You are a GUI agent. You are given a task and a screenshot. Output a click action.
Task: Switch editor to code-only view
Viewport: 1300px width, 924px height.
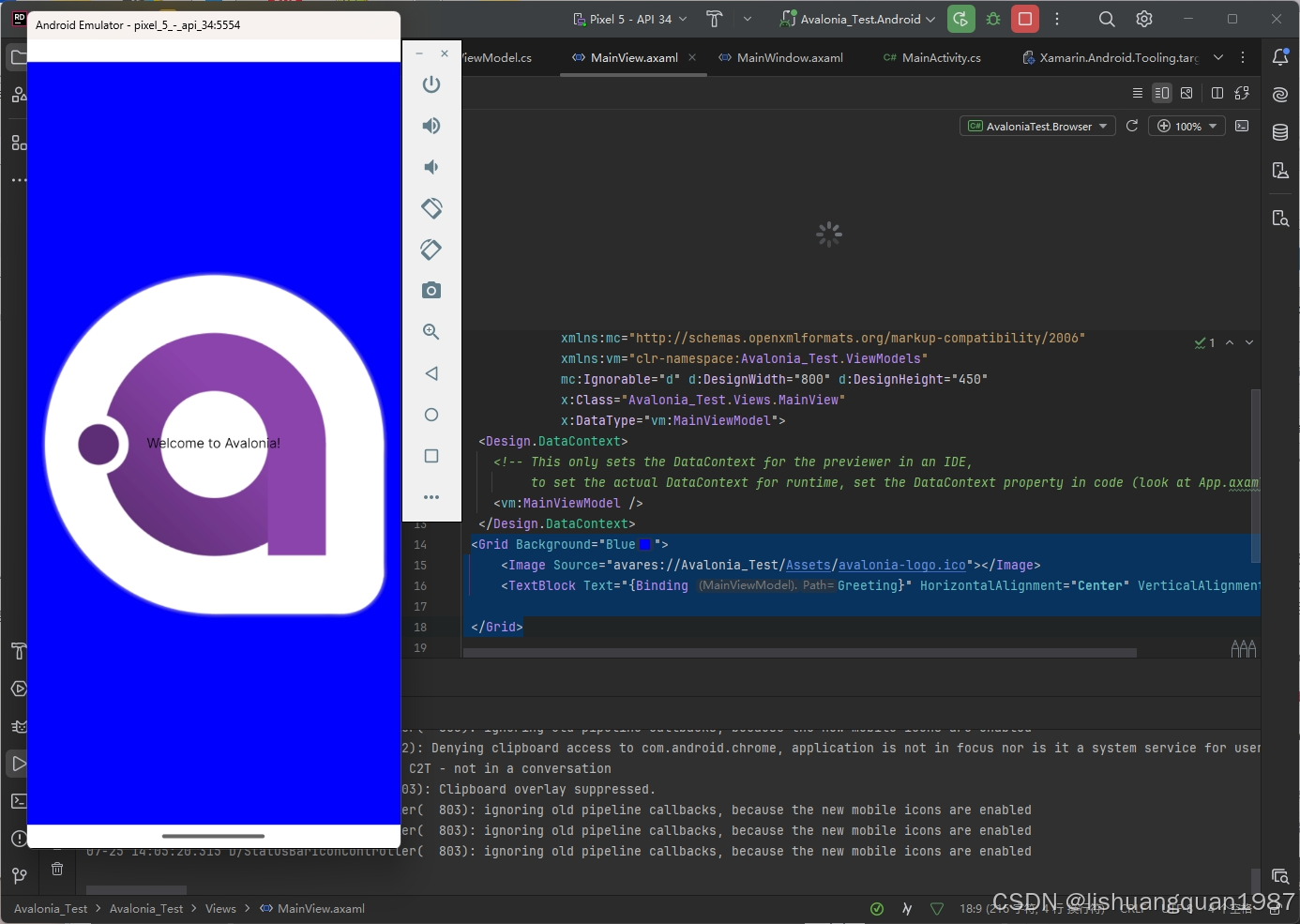point(1138,93)
